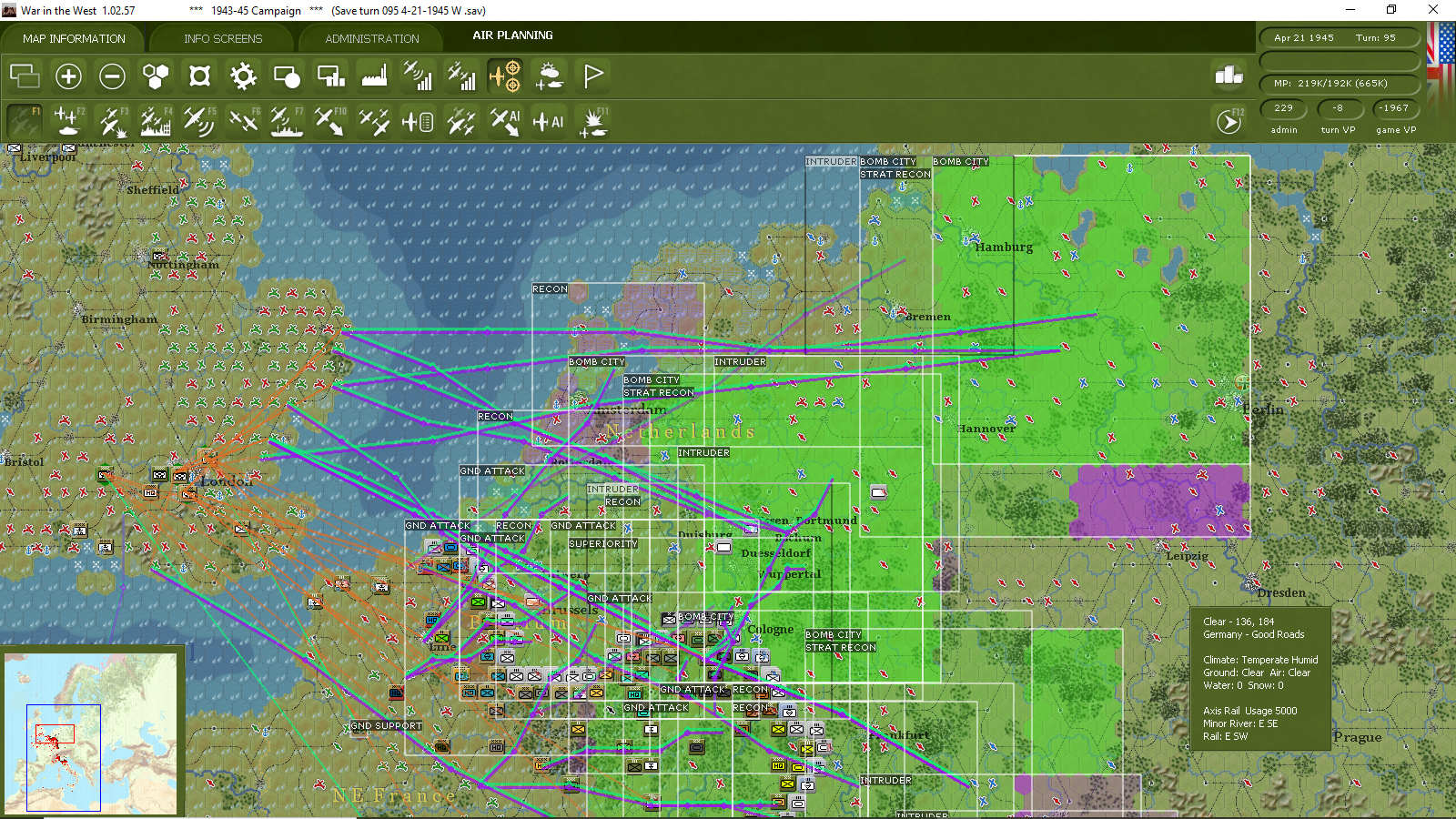Toggle the hex grid display icon
Image resolution: width=1456 pixels, height=819 pixels.
(x=156, y=76)
